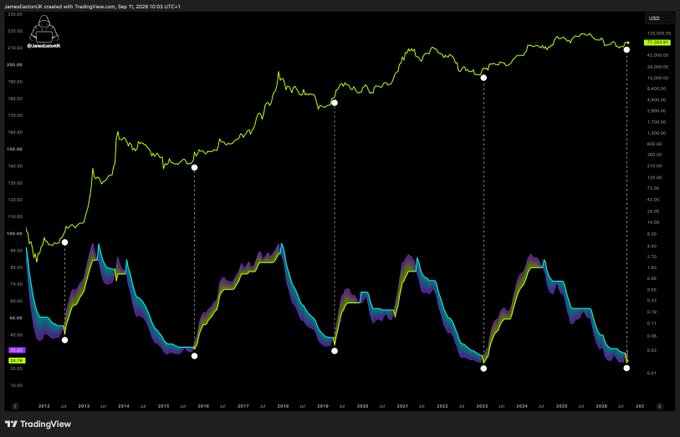Viewport: 680px width, 437px height.
Task: Toggle the A auto-scale button
Action: click(x=660, y=406)
